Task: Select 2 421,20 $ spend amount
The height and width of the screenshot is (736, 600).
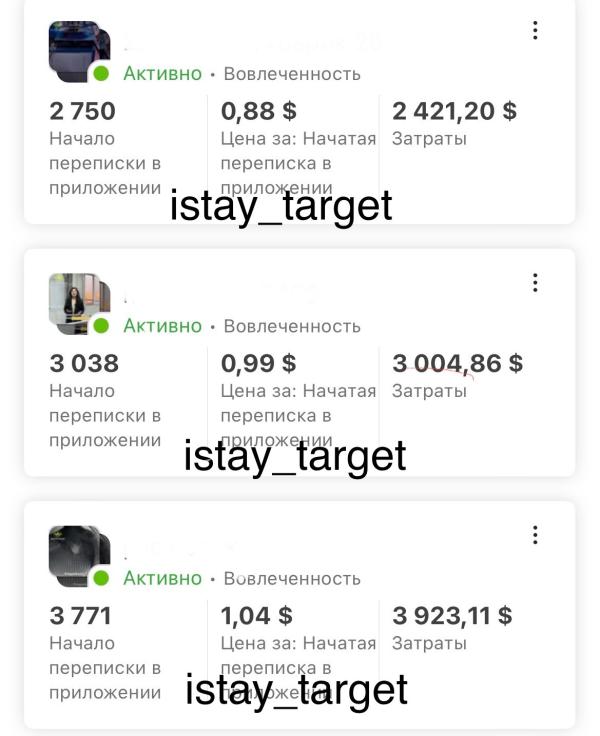Action: pyautogui.click(x=454, y=111)
